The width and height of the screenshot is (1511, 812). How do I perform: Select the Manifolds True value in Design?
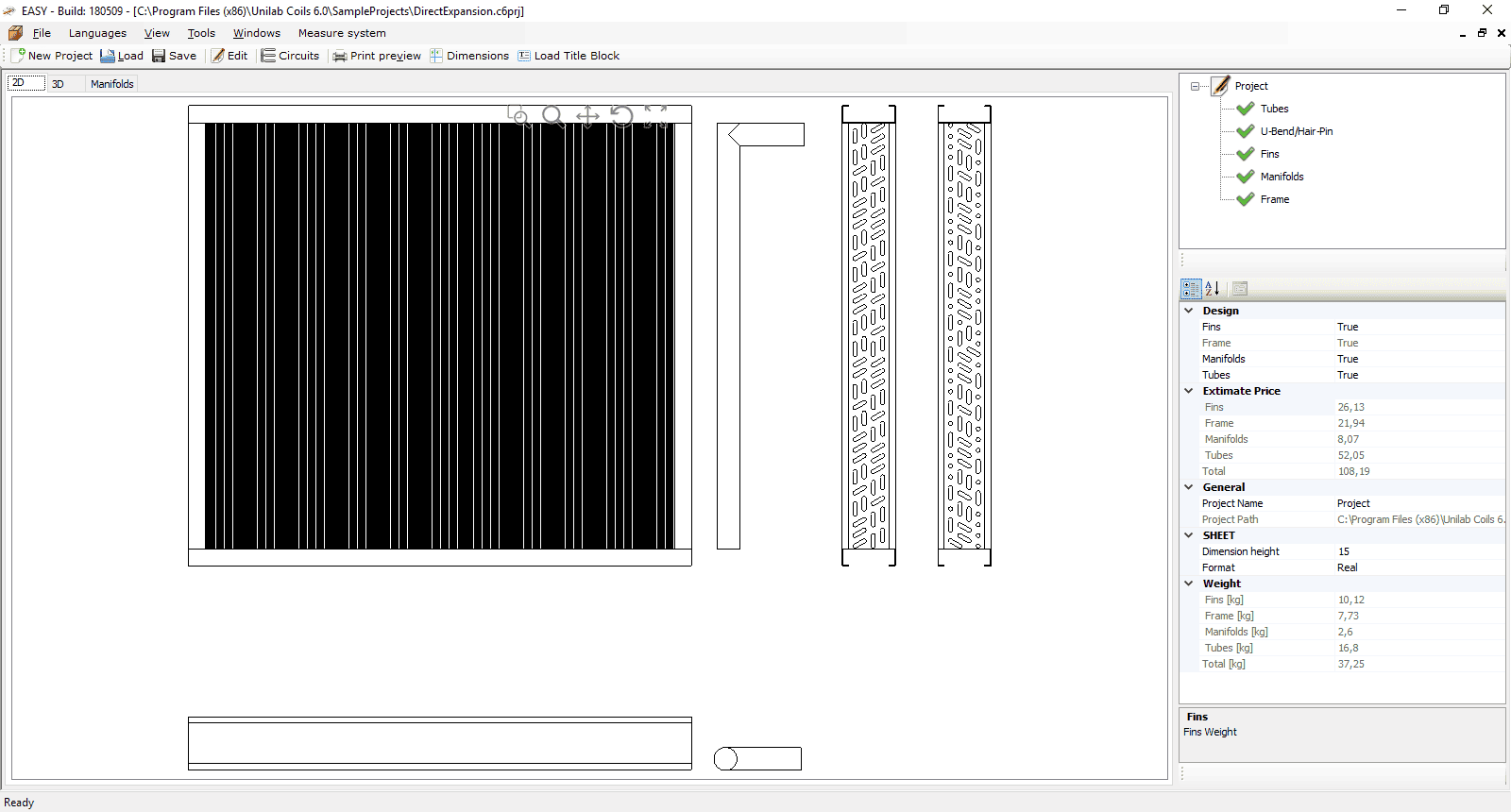(1348, 359)
